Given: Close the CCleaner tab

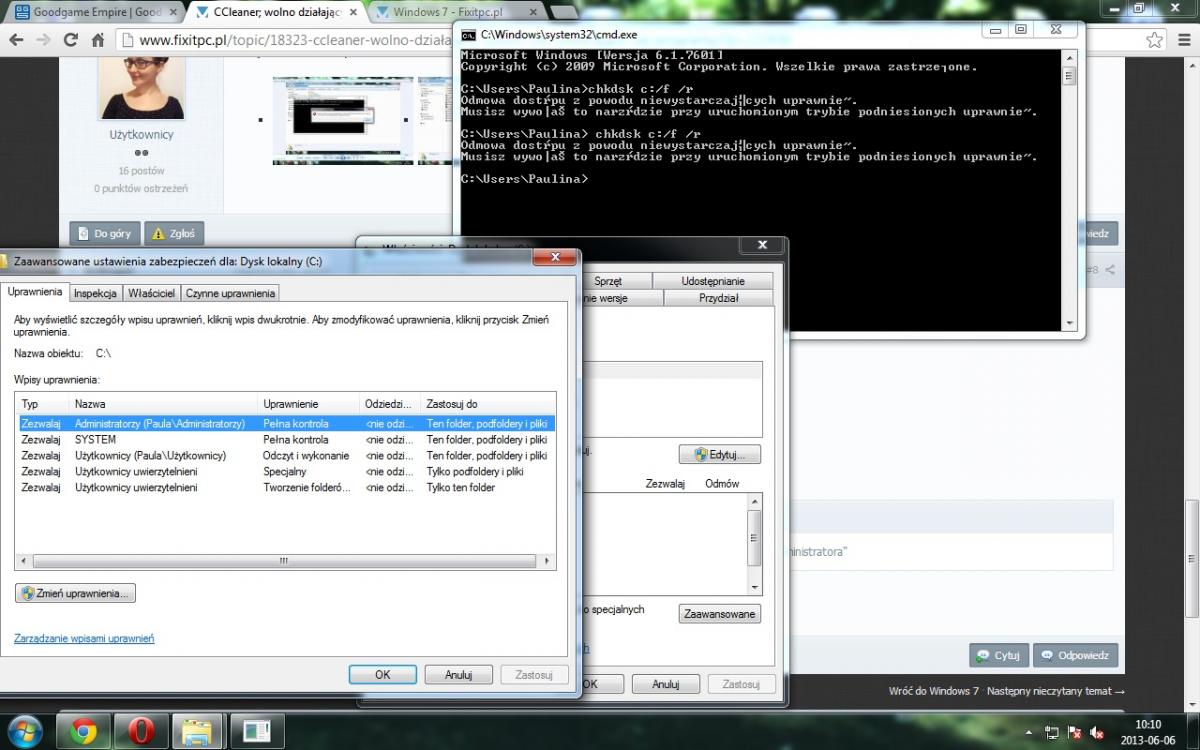Looking at the screenshot, I should click(x=355, y=12).
